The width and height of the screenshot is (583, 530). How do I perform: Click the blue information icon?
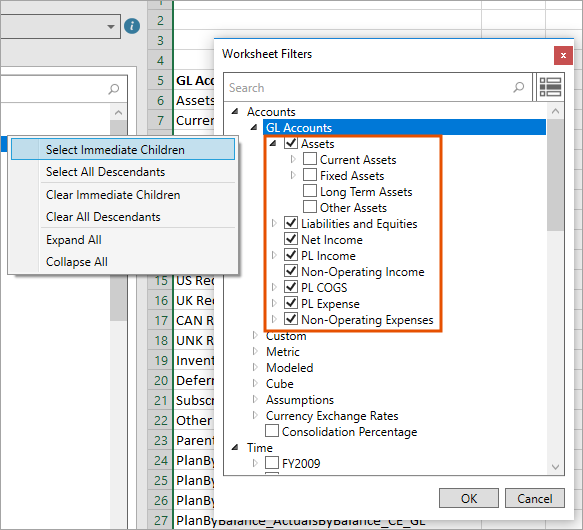[132, 26]
